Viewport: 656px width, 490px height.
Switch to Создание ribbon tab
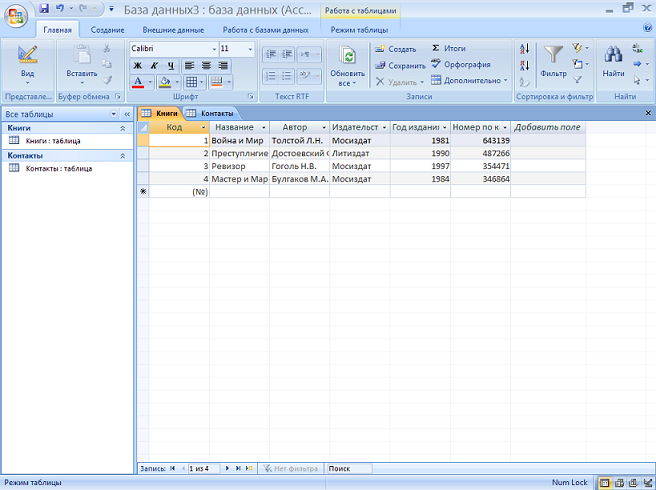108,30
